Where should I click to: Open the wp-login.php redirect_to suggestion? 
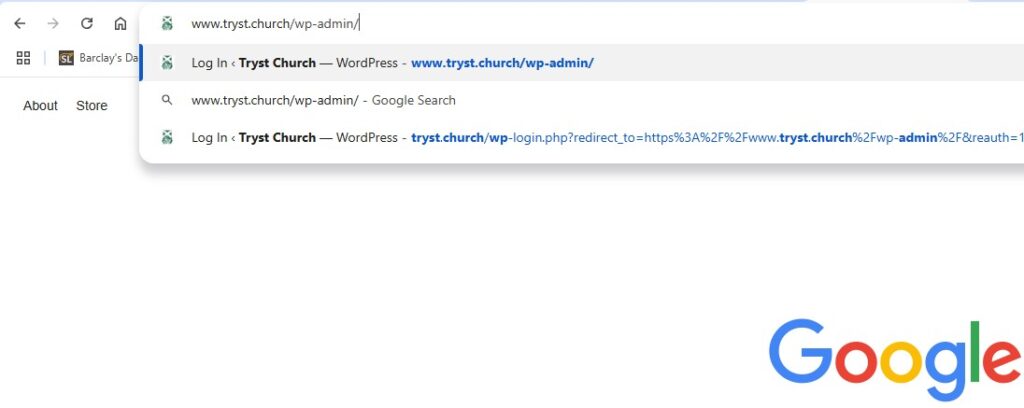[x=718, y=137]
